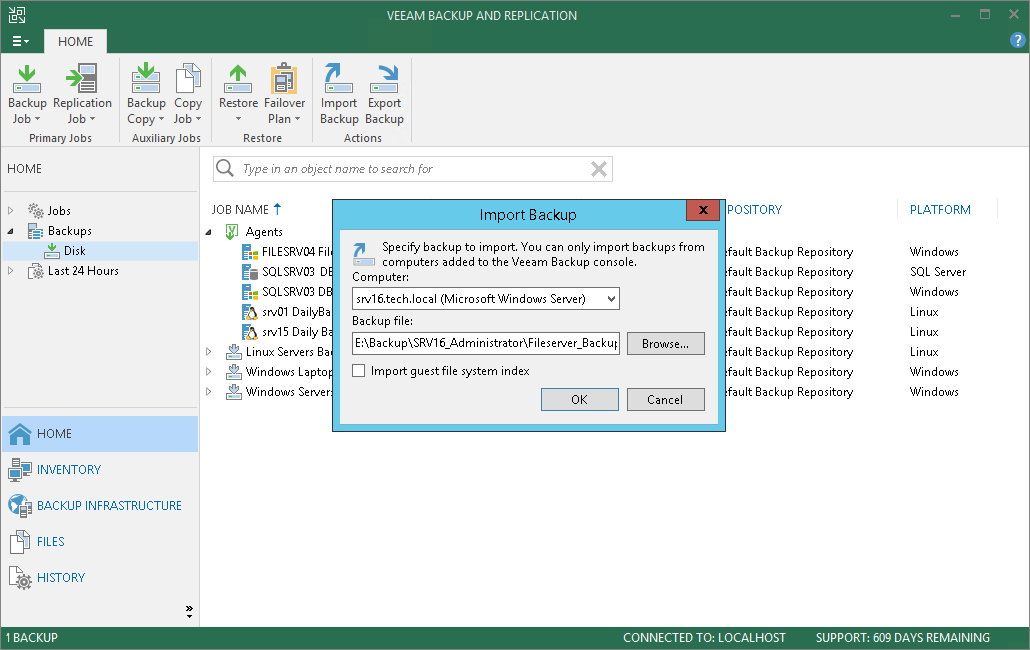Viewport: 1030px width, 650px height.
Task: Close the Import Backup dialog
Action: 703,210
